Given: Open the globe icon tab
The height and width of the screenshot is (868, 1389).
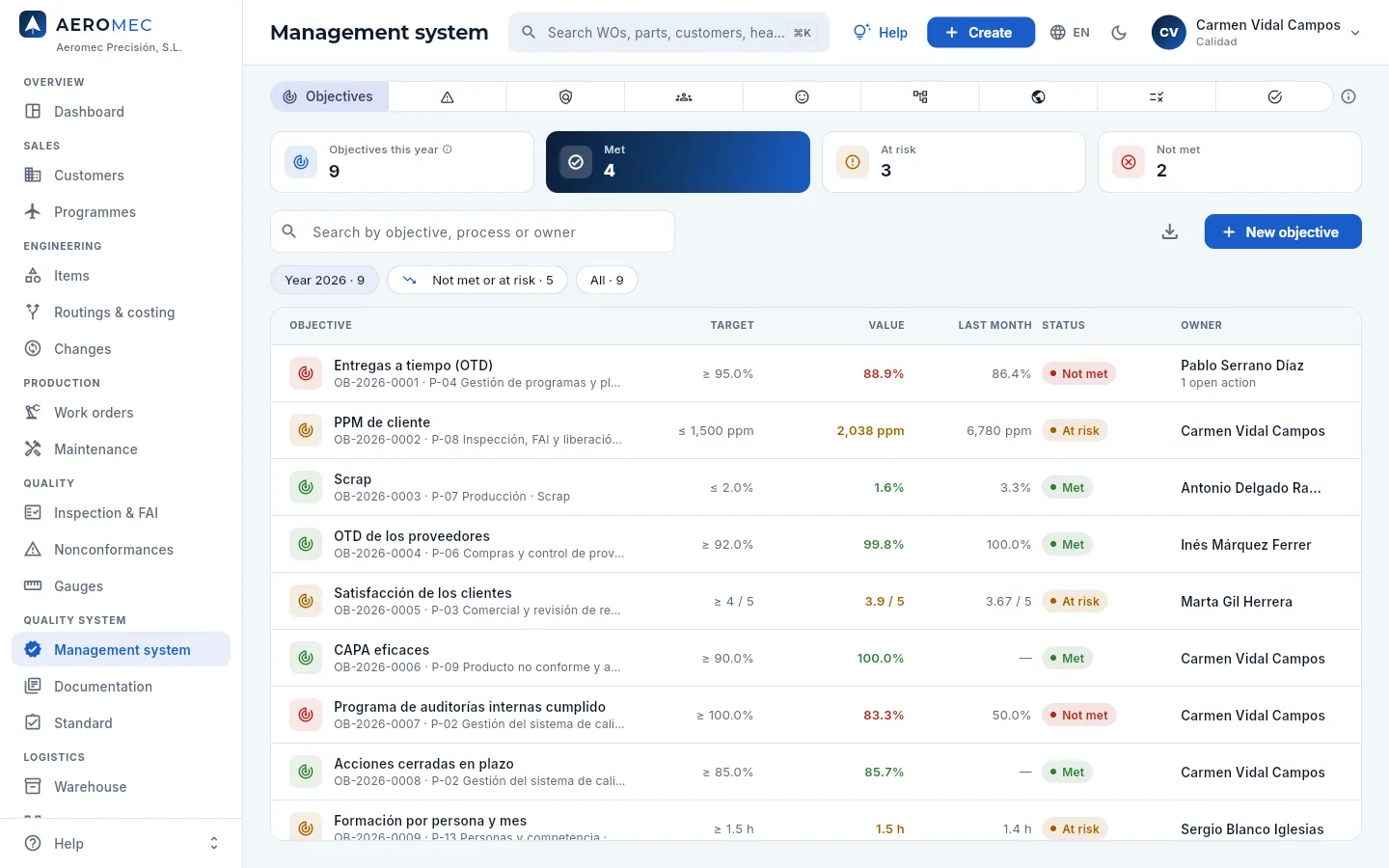Looking at the screenshot, I should tap(1038, 96).
